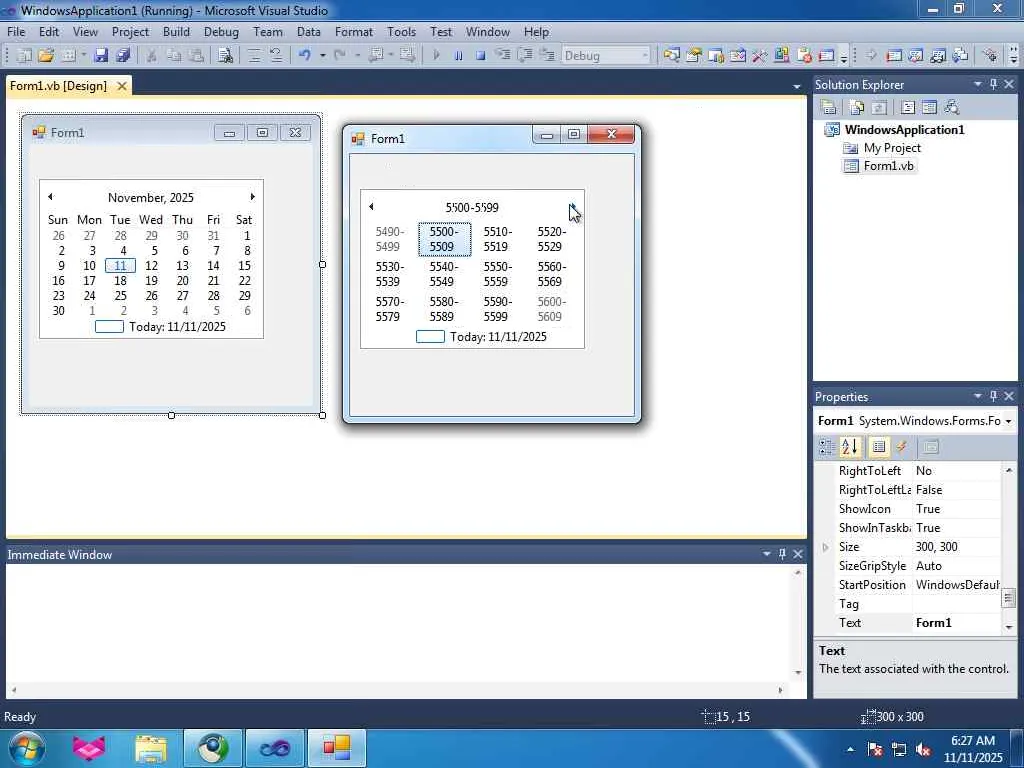Go to next month in designer calendar
This screenshot has height=768, width=1024.
click(252, 197)
